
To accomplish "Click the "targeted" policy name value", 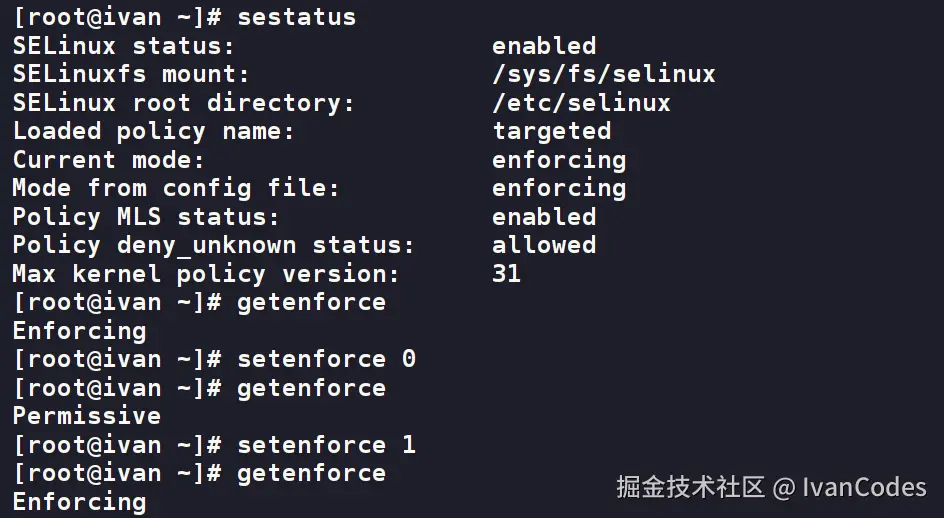I will pyautogui.click(x=551, y=131).
